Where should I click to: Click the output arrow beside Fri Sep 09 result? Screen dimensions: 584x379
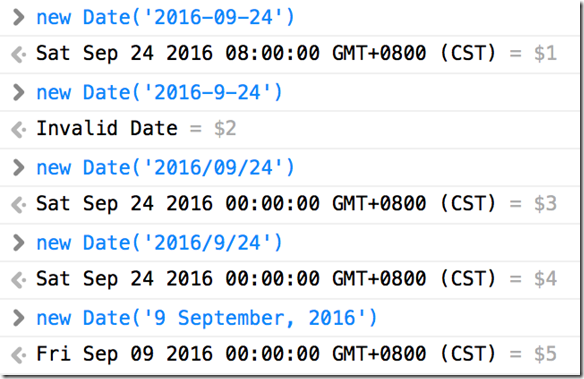point(18,356)
